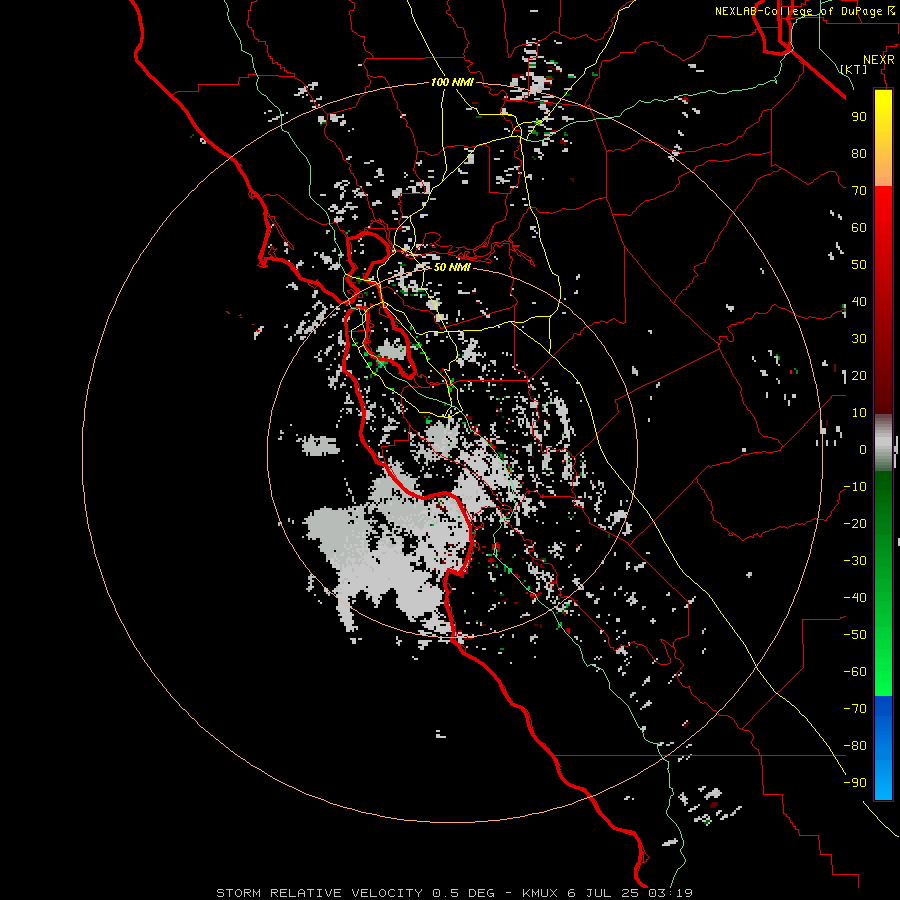
Task: Click the "-80" velocity scale label
Action: (x=855, y=746)
